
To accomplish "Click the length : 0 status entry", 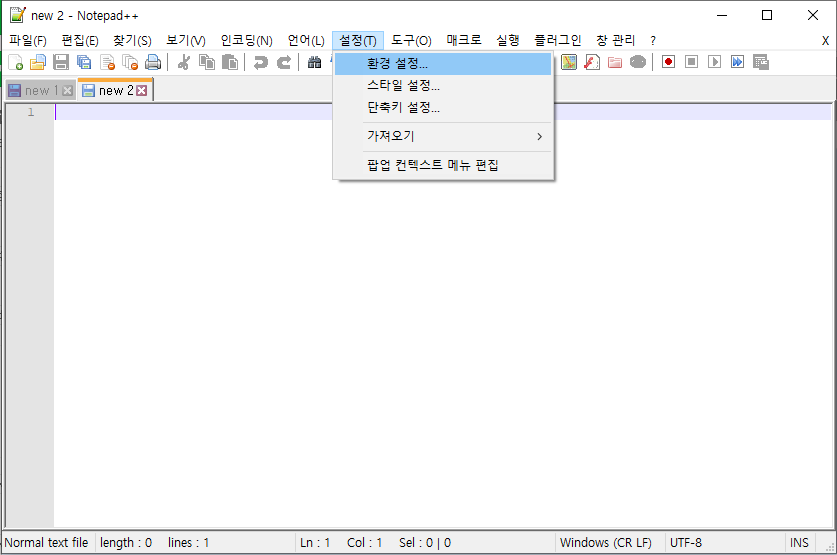I will (126, 543).
